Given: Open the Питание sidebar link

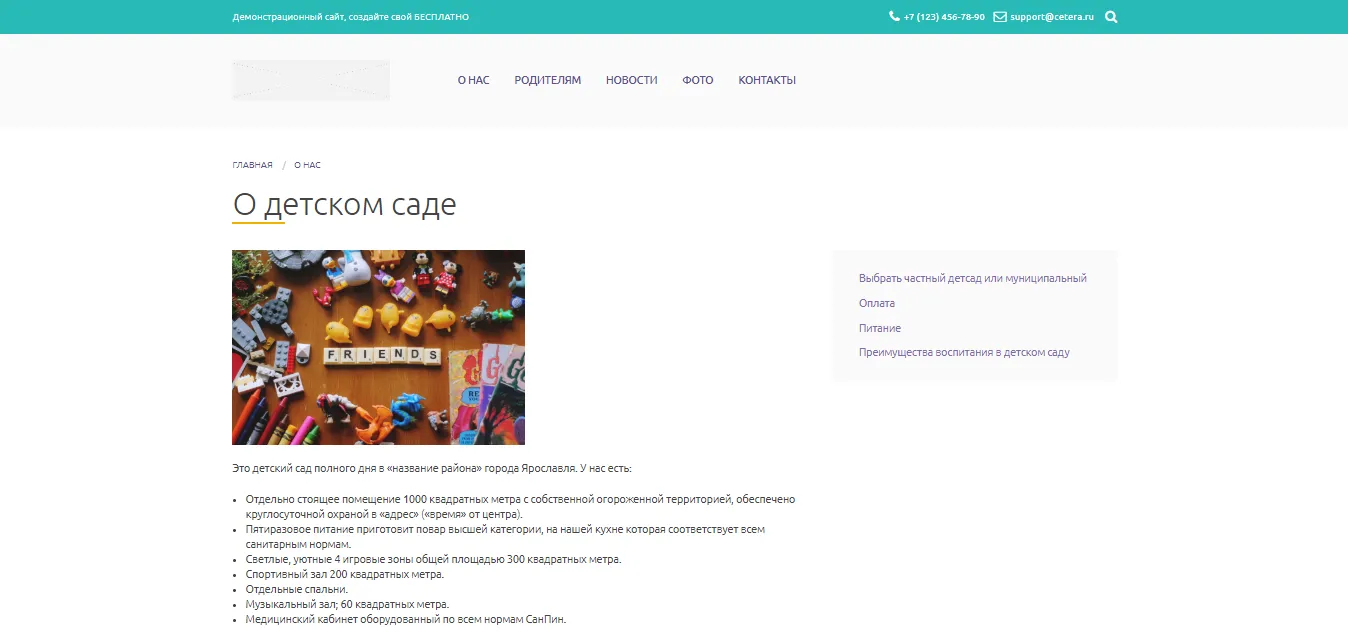Looking at the screenshot, I should (x=880, y=328).
